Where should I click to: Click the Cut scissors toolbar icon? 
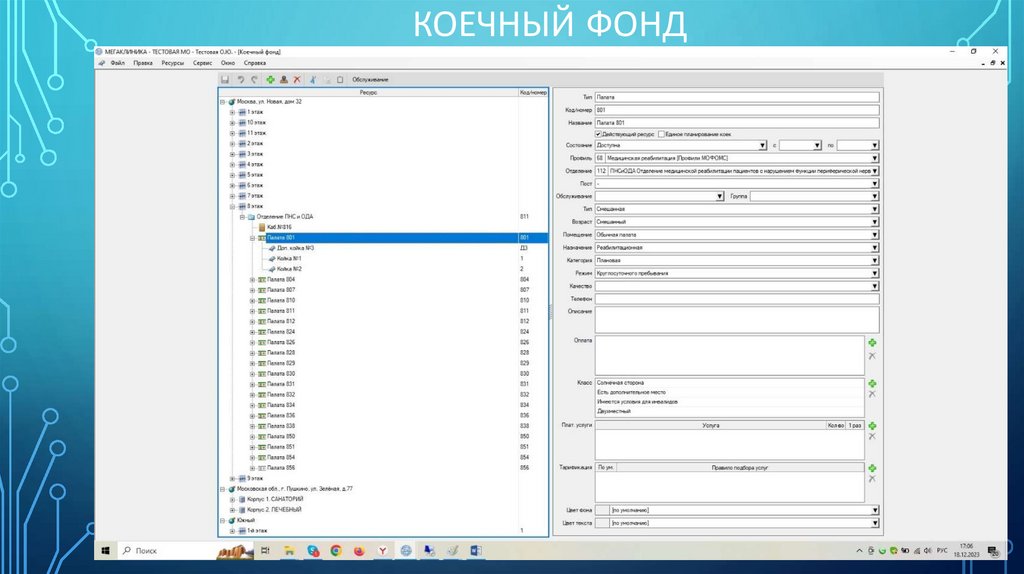pos(313,79)
